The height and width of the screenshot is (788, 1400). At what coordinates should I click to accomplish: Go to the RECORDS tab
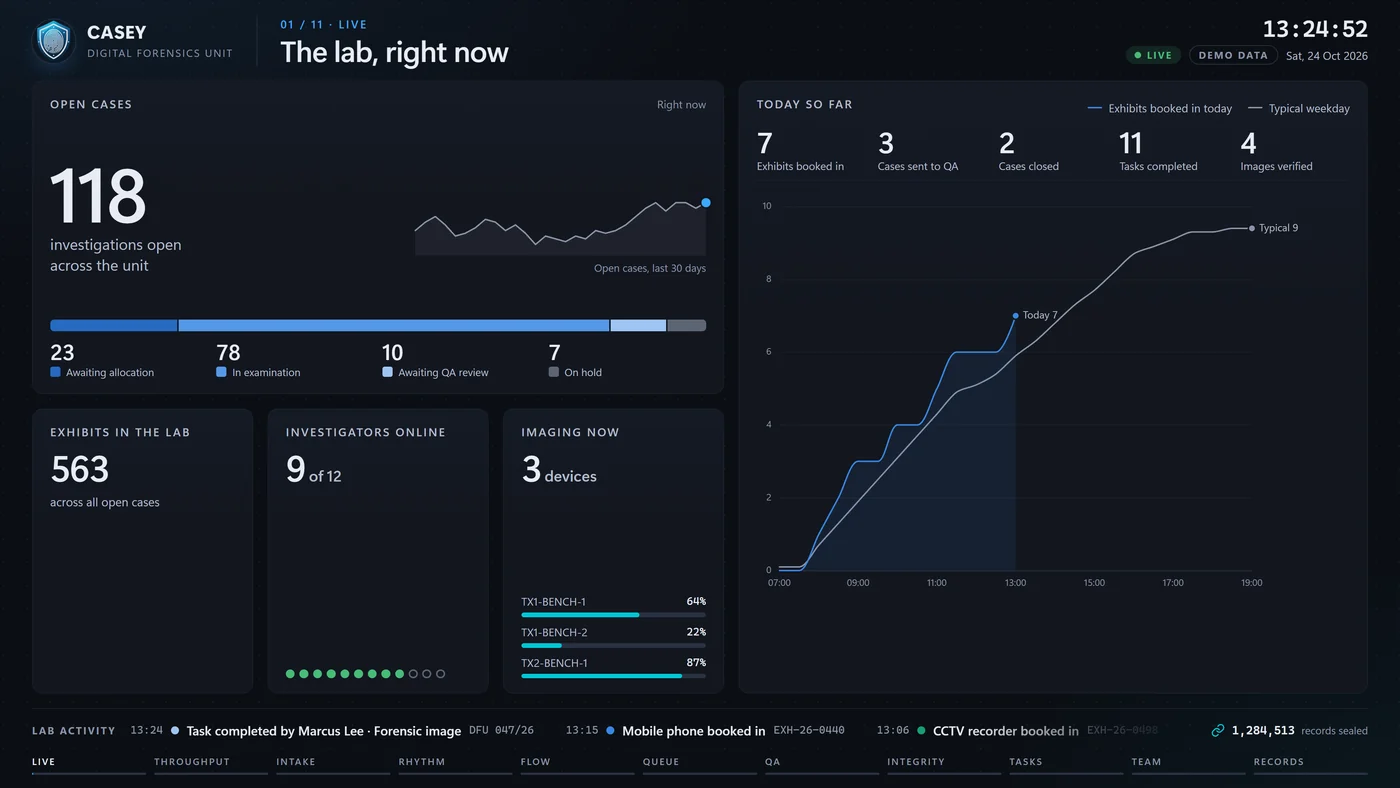(x=1310, y=764)
